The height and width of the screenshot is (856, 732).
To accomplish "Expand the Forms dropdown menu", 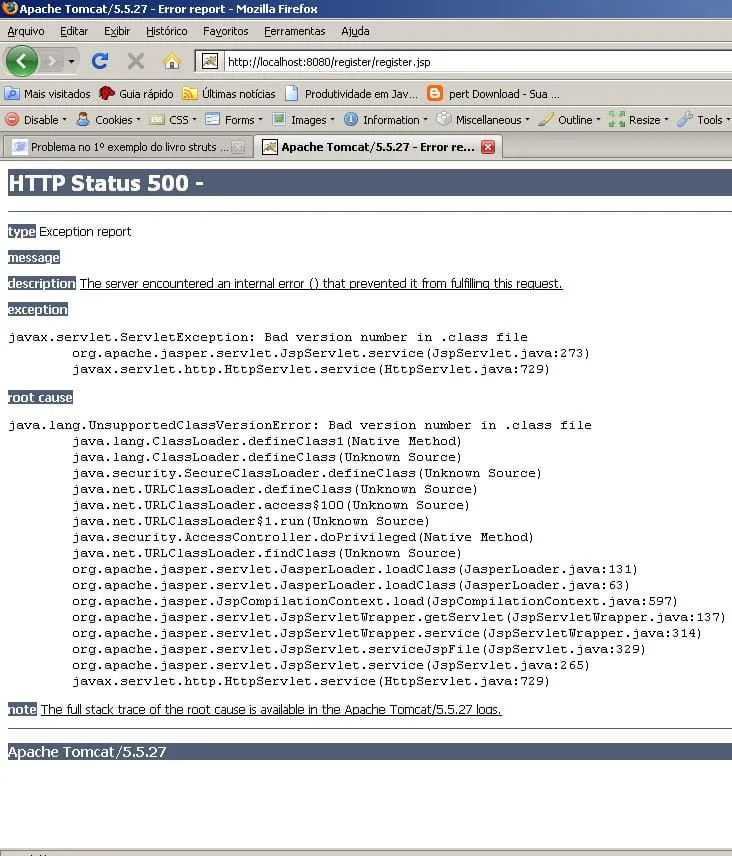I will click(260, 119).
